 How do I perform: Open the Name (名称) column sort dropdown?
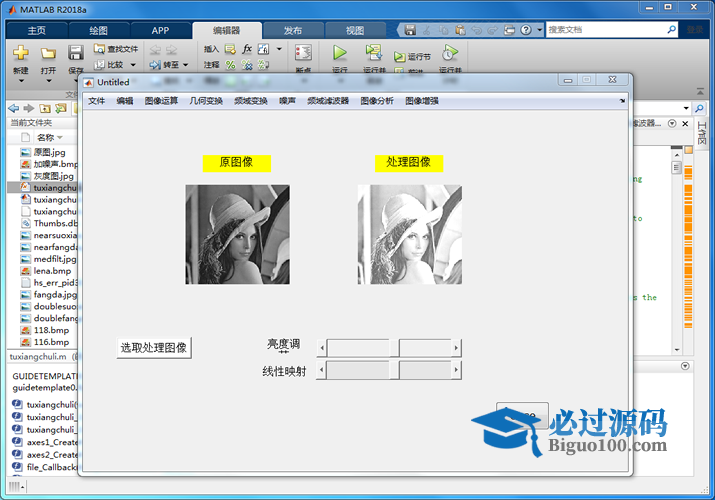pyautogui.click(x=60, y=137)
